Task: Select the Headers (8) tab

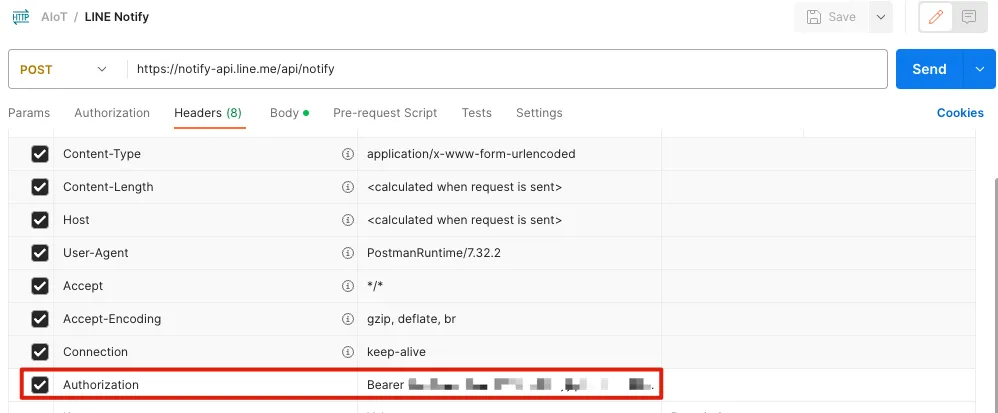Action: [208, 113]
